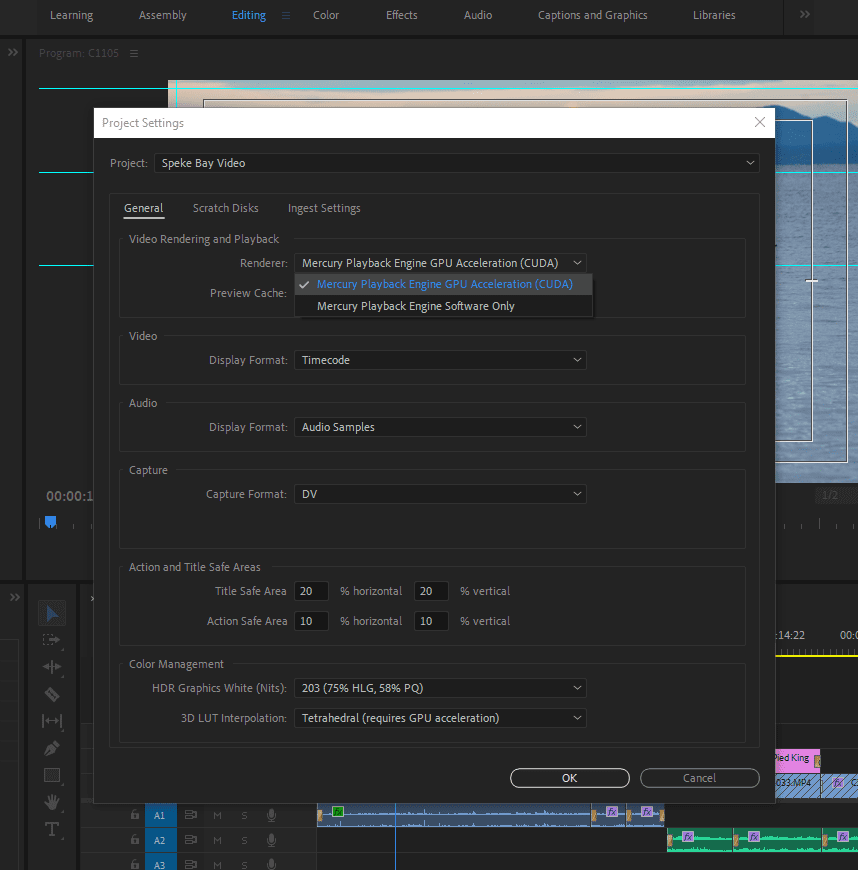Open 3D LUT Interpolation dropdown
Image resolution: width=858 pixels, height=870 pixels.
[440, 718]
